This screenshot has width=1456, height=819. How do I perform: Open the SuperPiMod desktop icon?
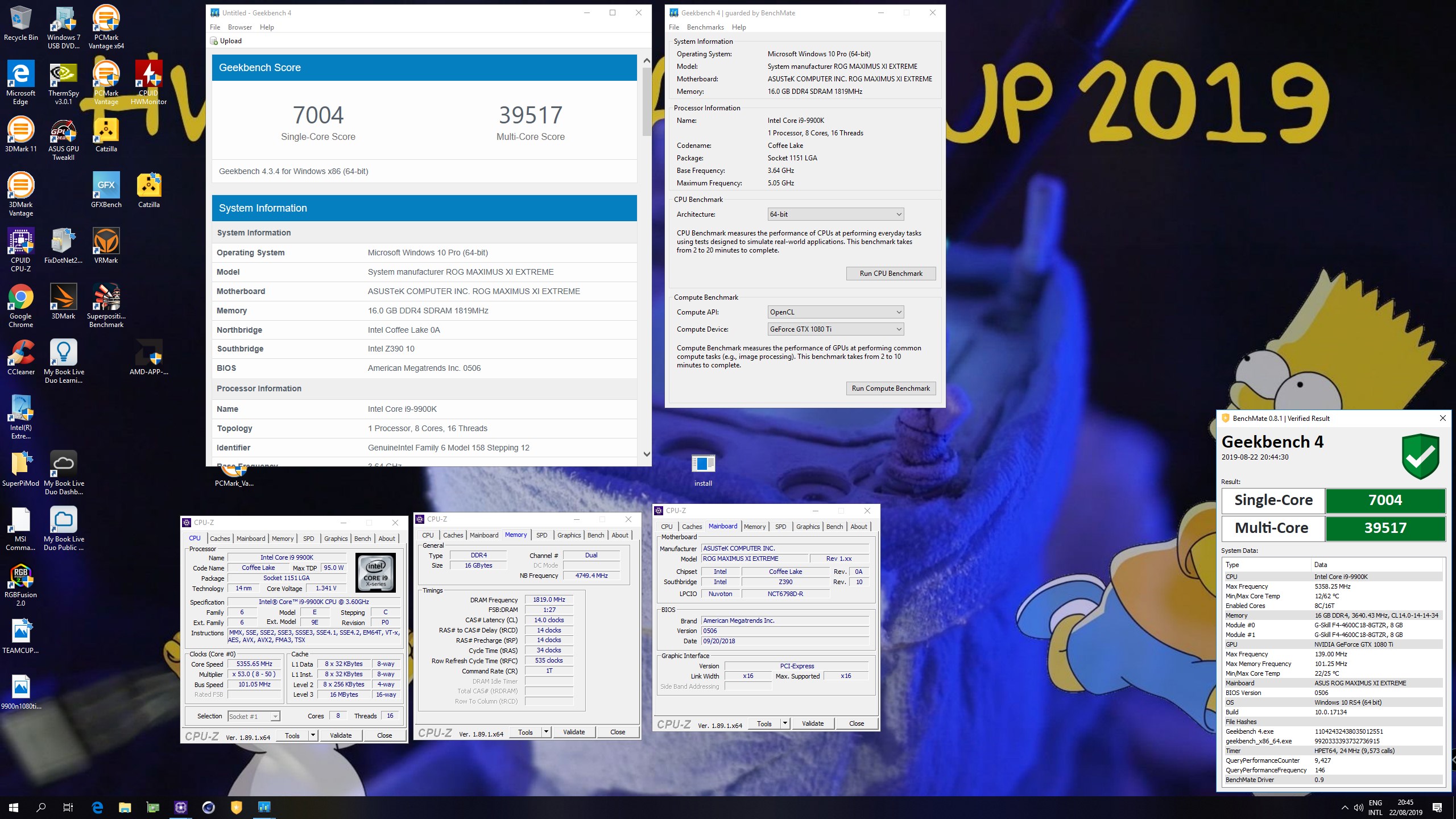(20, 469)
